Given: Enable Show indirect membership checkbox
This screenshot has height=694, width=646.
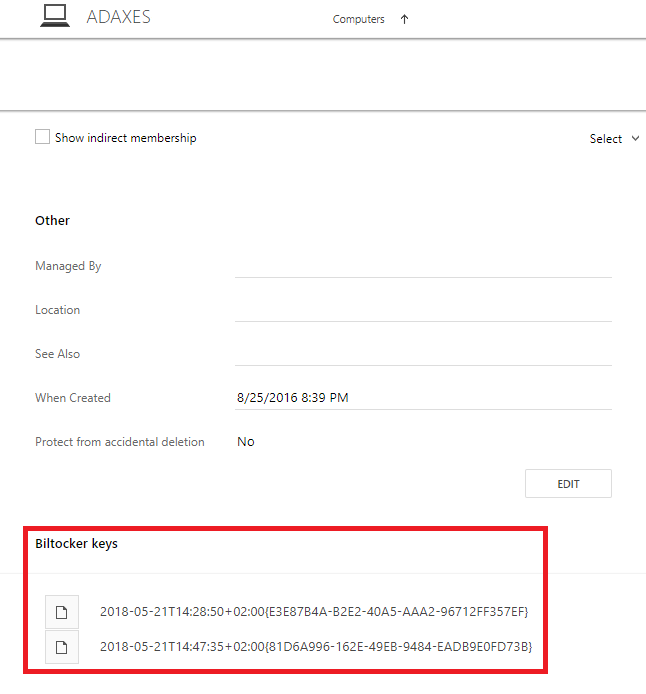Looking at the screenshot, I should point(42,137).
